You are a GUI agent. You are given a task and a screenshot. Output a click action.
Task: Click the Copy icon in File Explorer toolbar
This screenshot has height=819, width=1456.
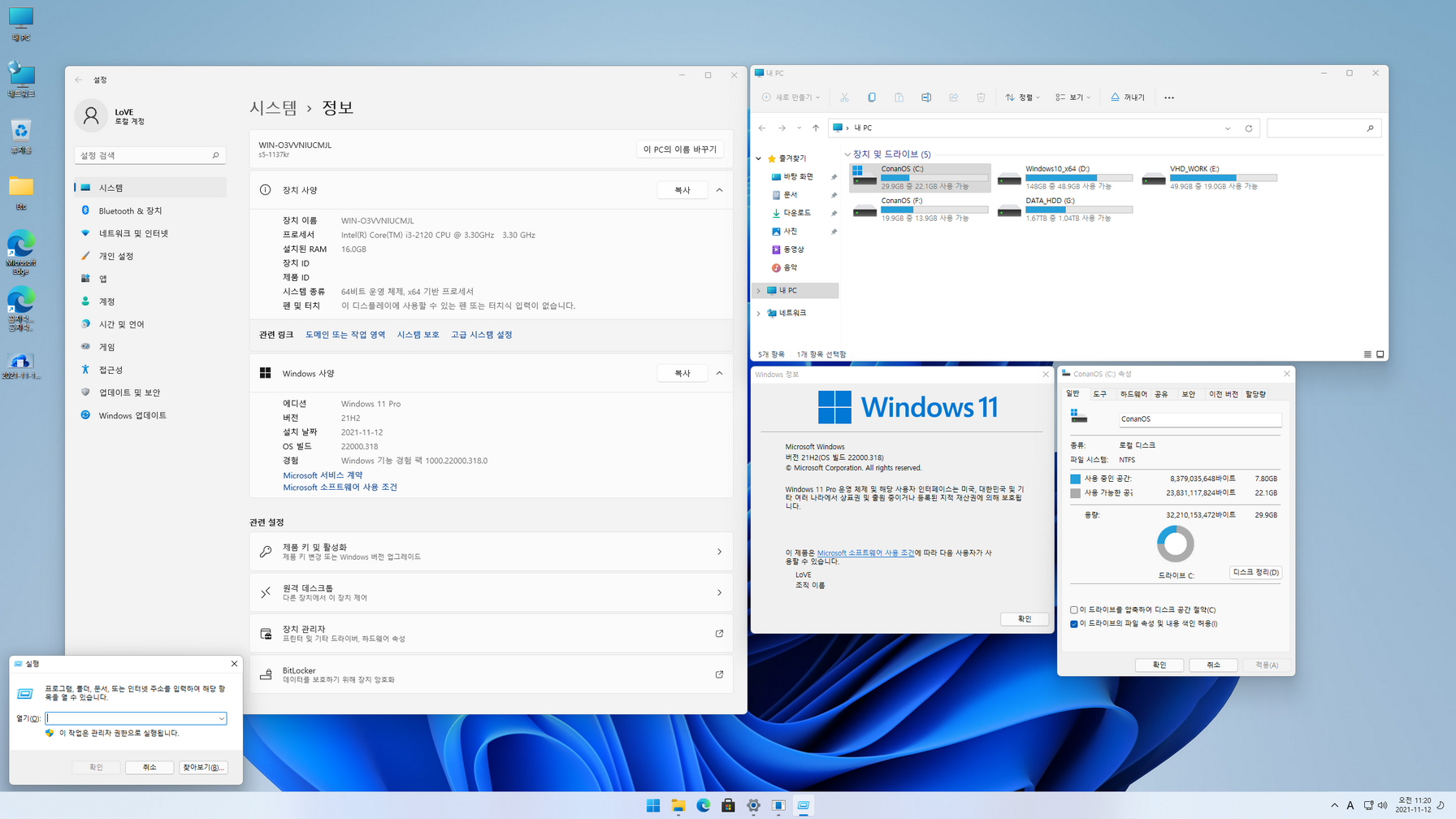coord(872,97)
